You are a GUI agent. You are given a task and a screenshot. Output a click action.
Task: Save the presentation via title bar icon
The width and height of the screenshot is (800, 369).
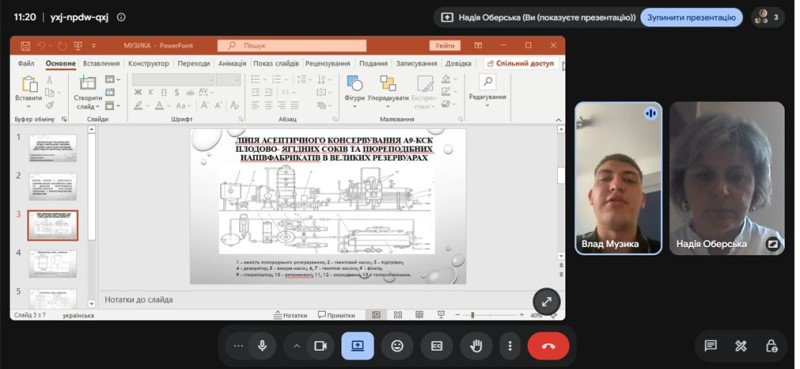(26, 46)
